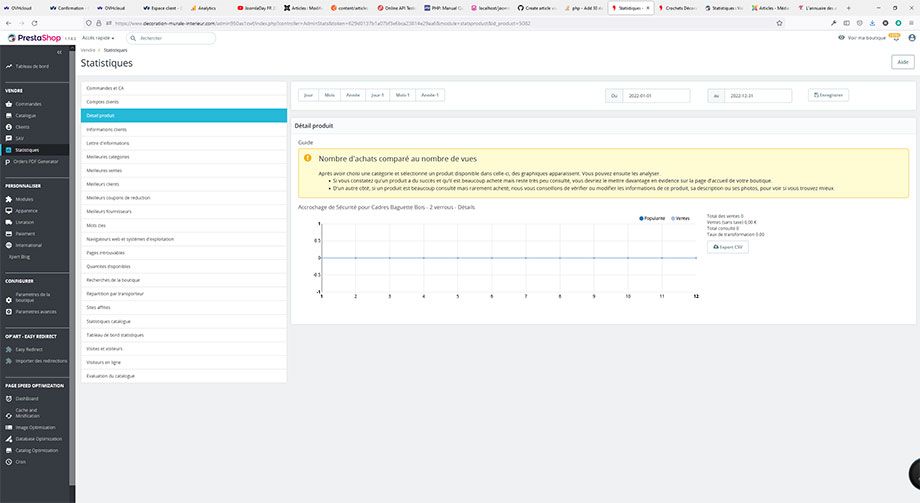Viewport: 920px width, 503px height.
Task: Click the Au end date field
Action: point(757,96)
